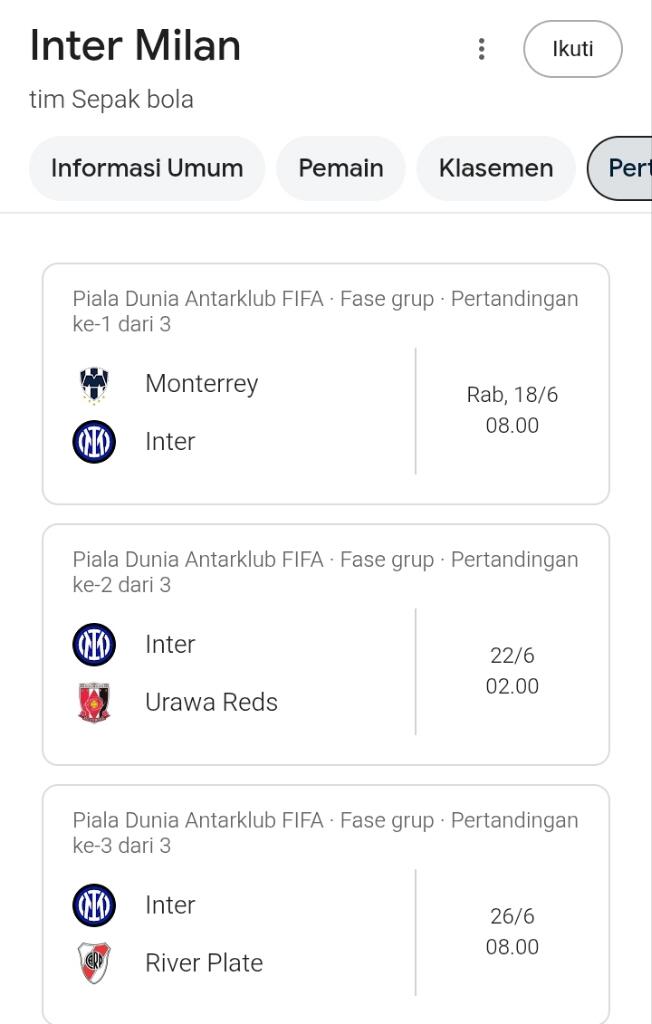Click the first match's Piala Dunia Antarklub header
The height and width of the screenshot is (1024, 652).
pos(325,311)
